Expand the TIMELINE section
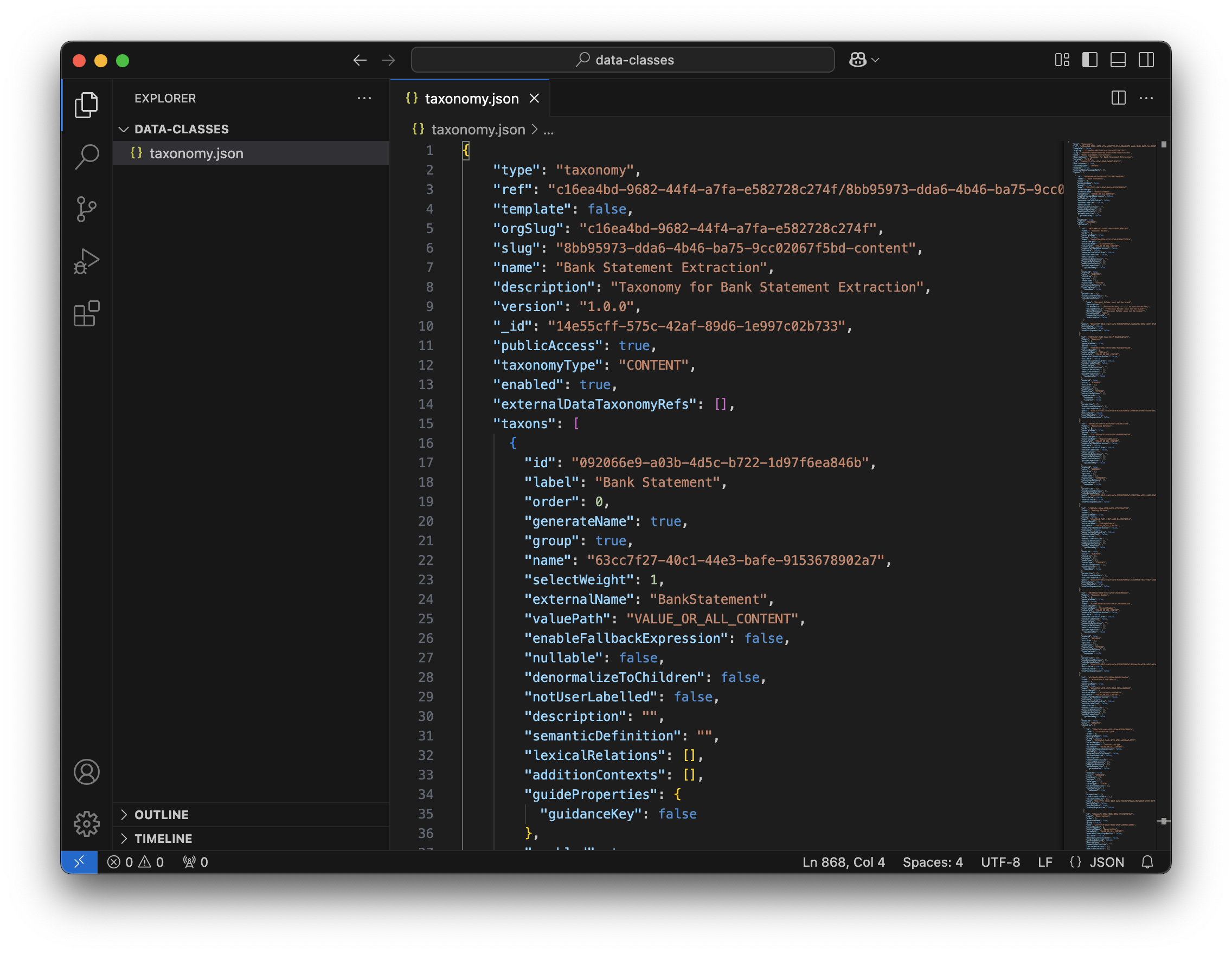The height and width of the screenshot is (954, 1232). (163, 839)
